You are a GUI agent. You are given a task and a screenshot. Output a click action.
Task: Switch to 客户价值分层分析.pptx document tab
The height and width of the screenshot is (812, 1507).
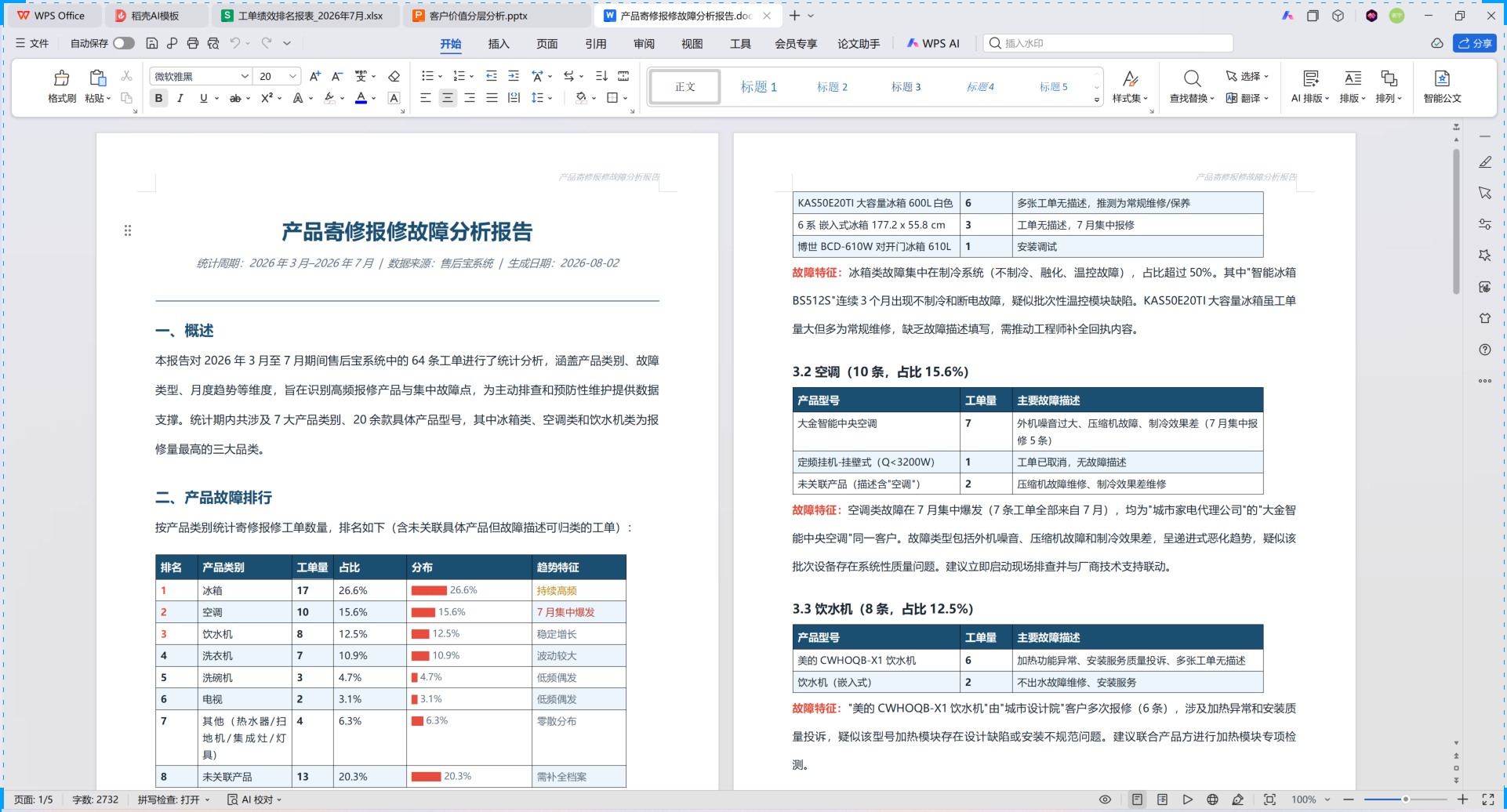(x=497, y=16)
